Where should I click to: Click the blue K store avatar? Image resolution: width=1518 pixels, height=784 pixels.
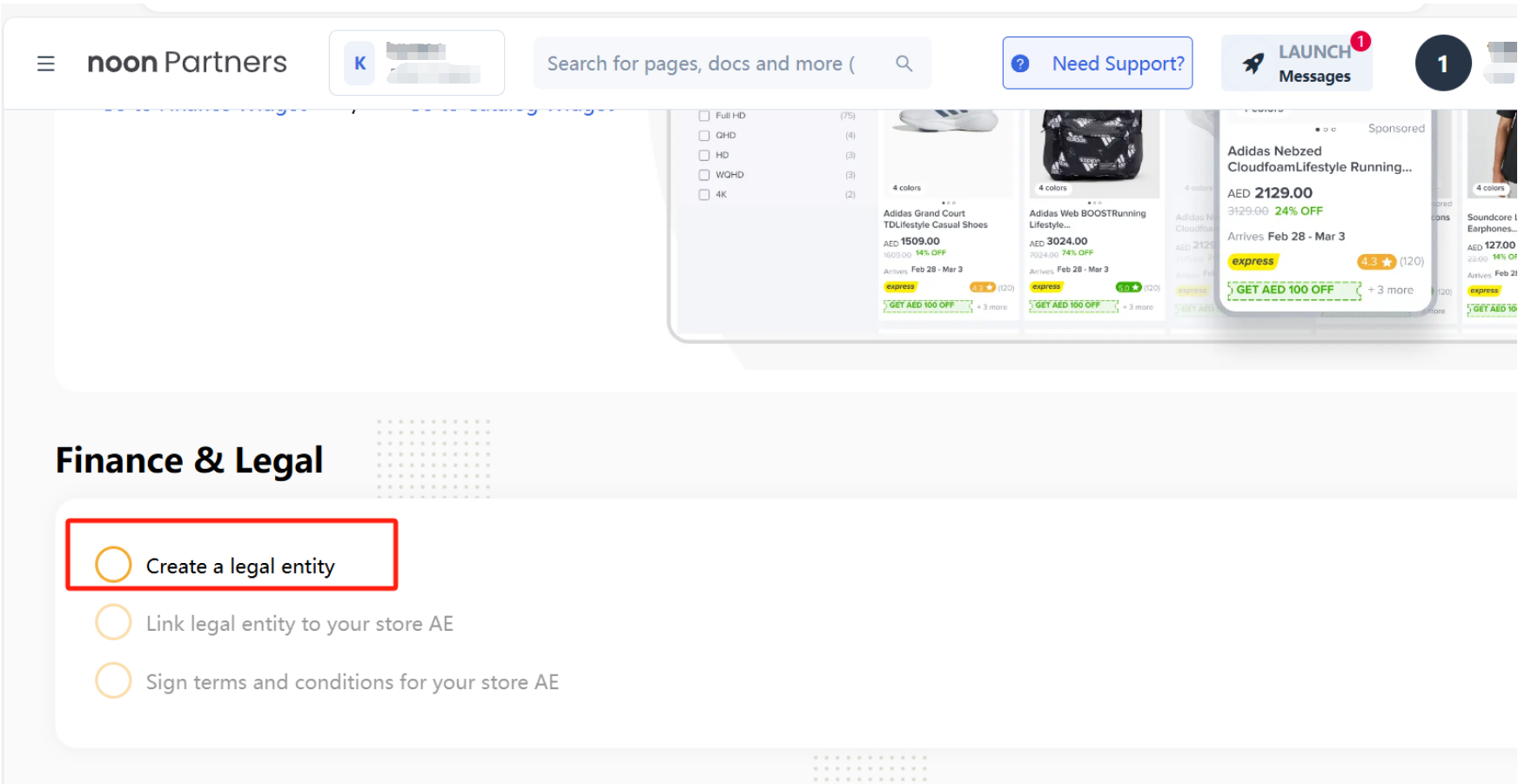359,64
